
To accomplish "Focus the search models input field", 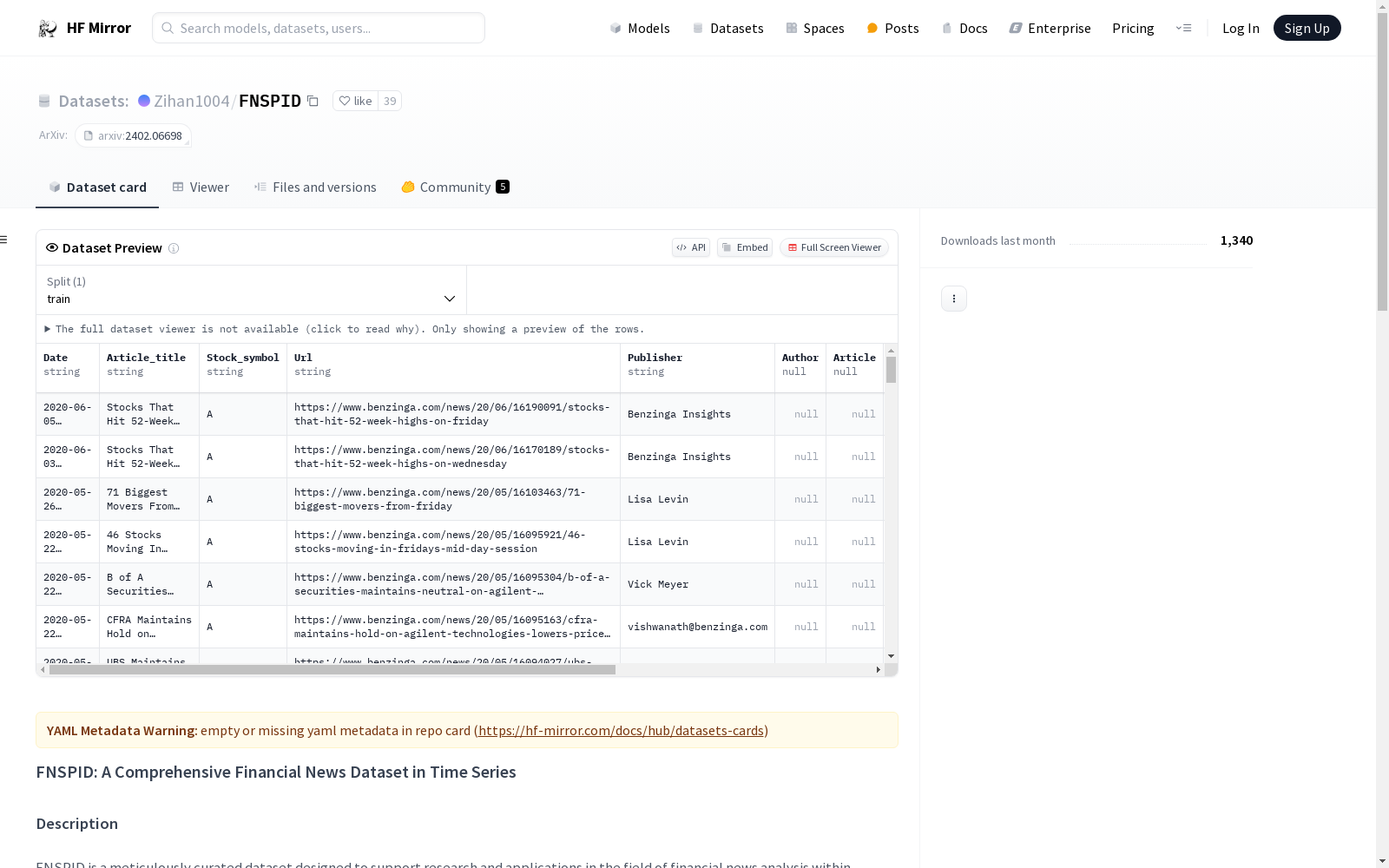I will 319,29.
